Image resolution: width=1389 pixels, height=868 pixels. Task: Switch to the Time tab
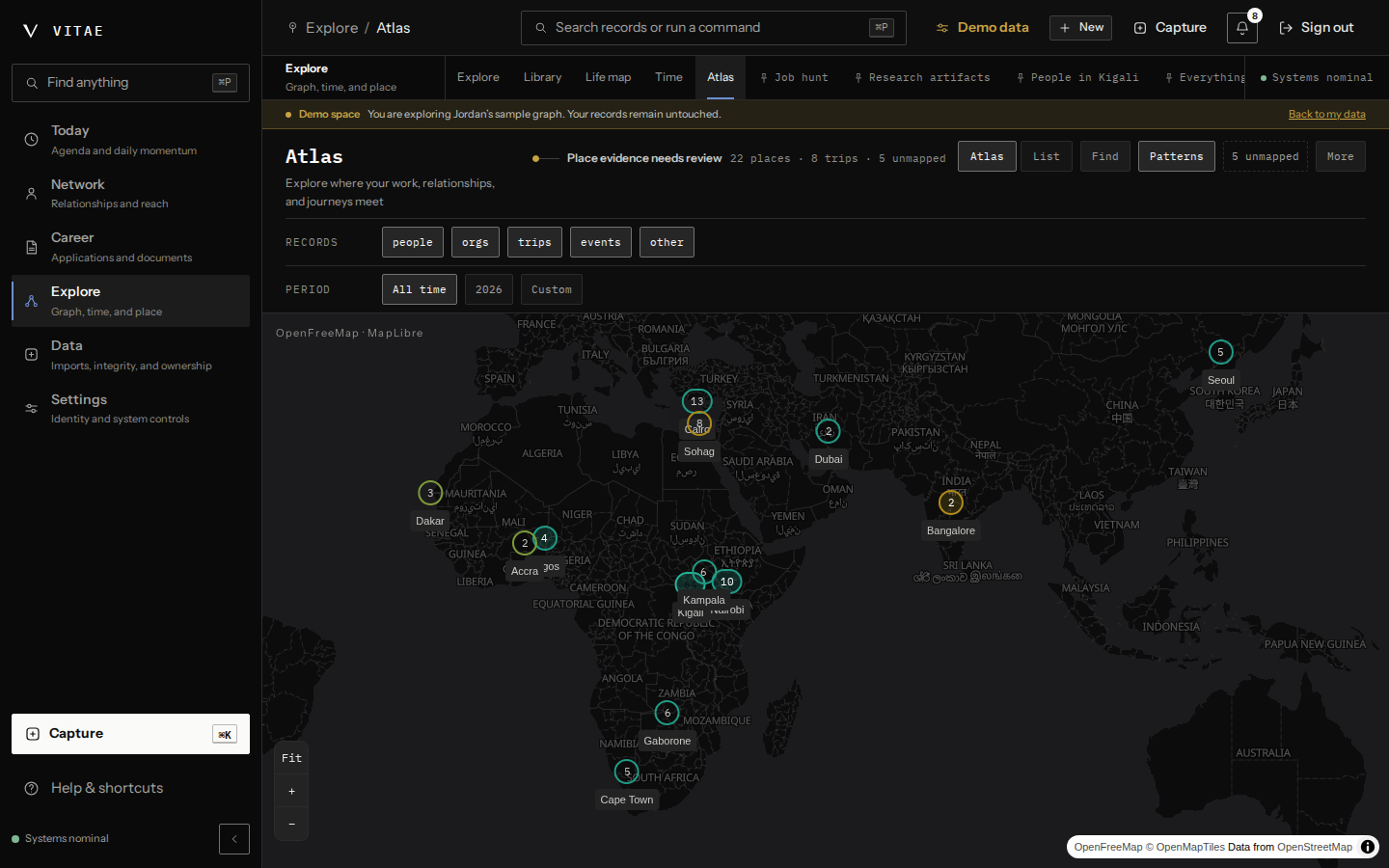tap(668, 77)
